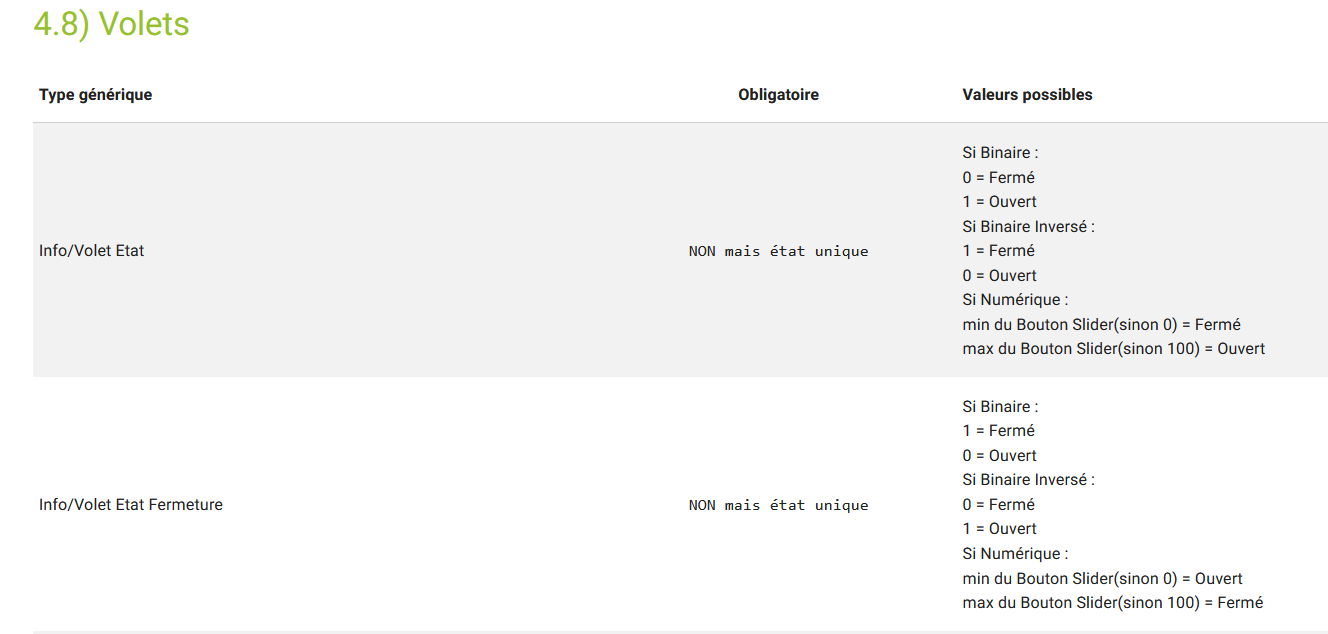Select the "Info/Volet Etat" row label
The width and height of the screenshot is (1328, 634).
pos(91,251)
